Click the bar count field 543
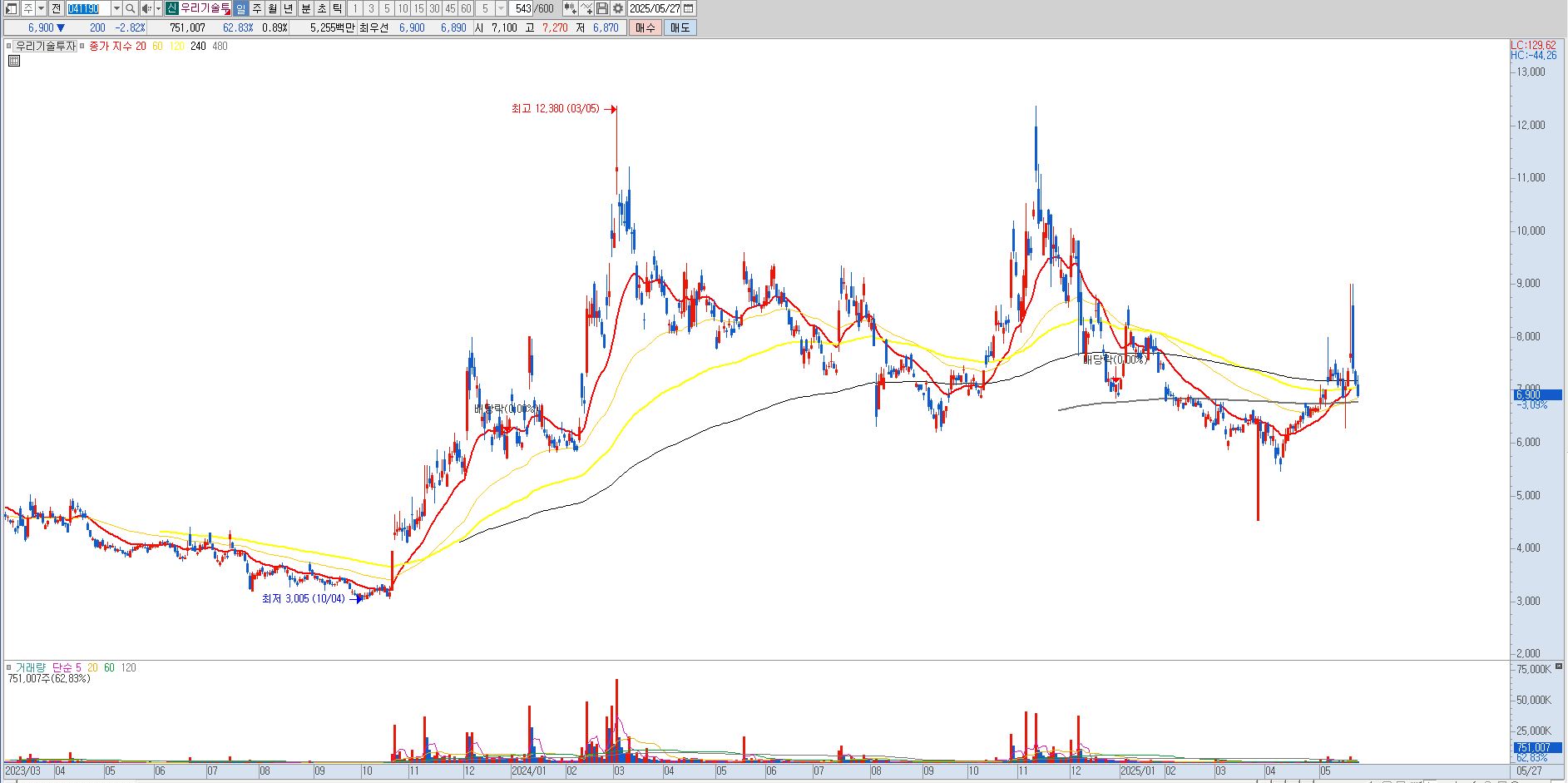 pos(522,8)
